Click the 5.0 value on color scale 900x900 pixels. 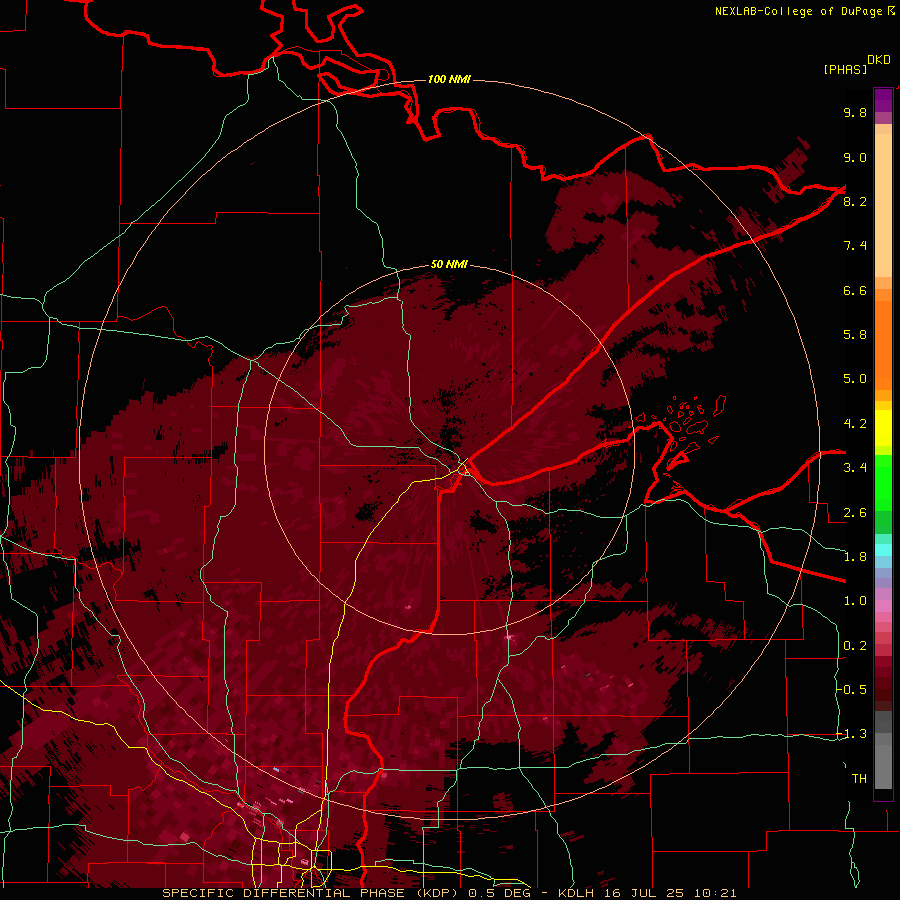pyautogui.click(x=855, y=379)
